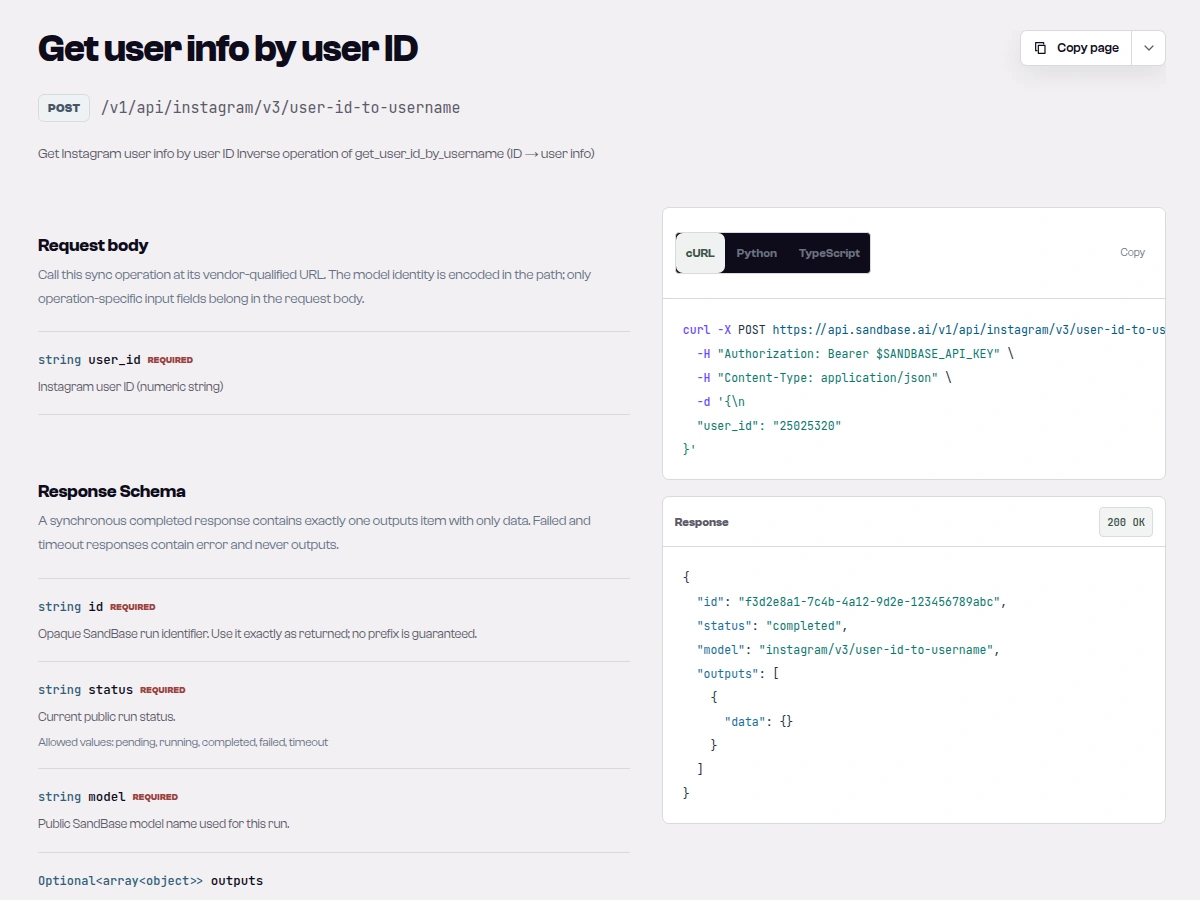Click the Allowed values pending, running line
The width and height of the screenshot is (1200, 900).
[x=183, y=742]
